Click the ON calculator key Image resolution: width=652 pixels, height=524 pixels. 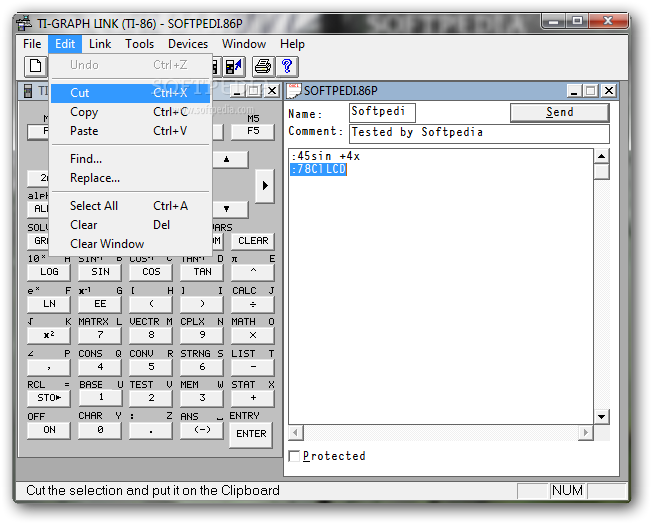pos(49,430)
